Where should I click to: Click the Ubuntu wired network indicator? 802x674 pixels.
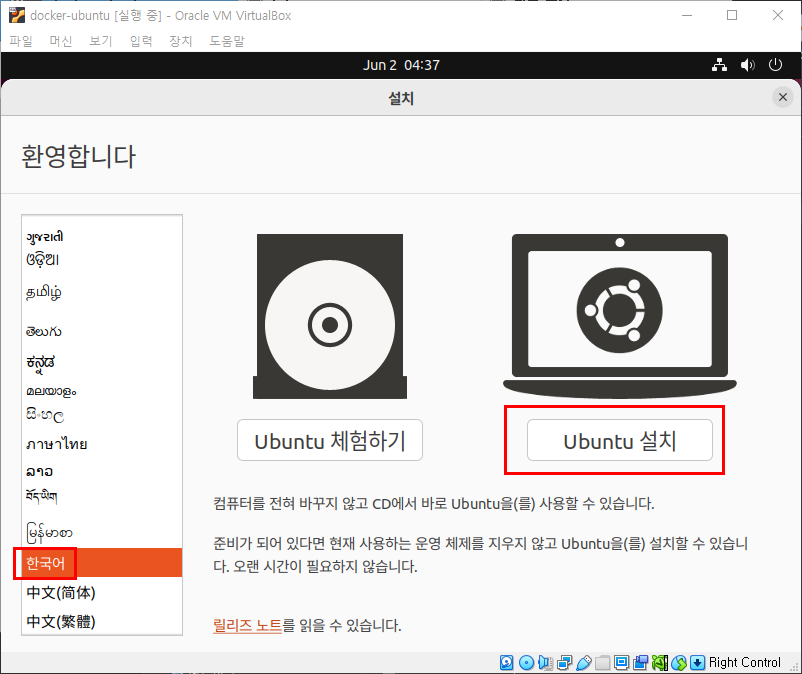(720, 65)
